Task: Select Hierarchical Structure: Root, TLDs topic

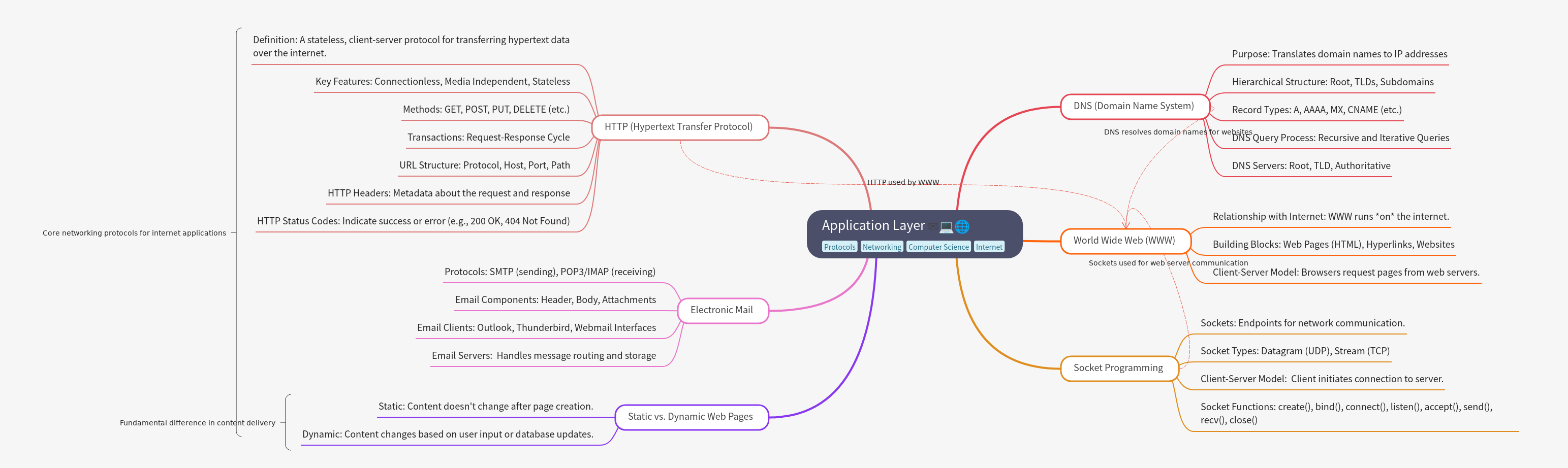Action: click(x=1333, y=82)
